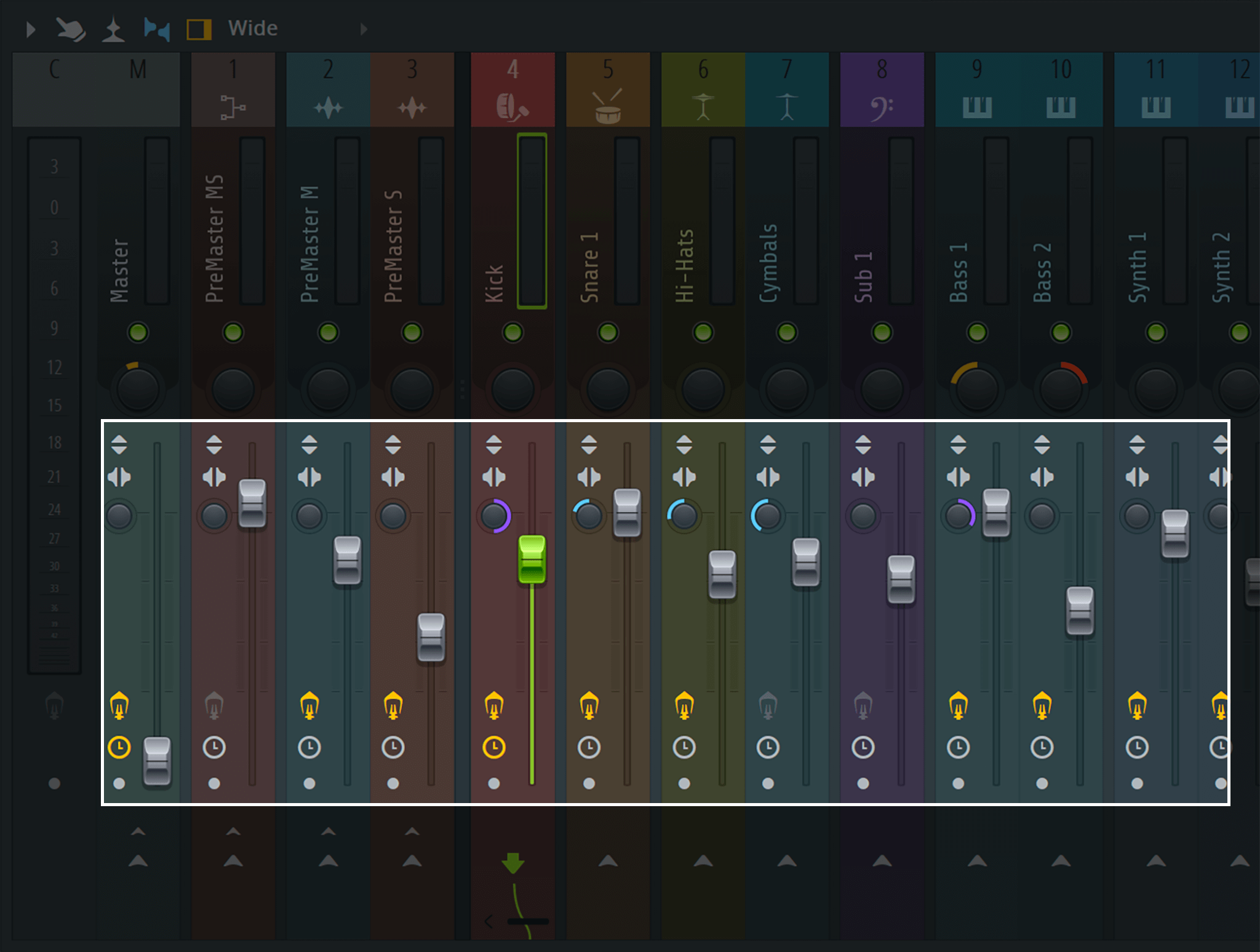Click the Hi-Hats track name label
This screenshot has width=1260, height=952.
coord(684,266)
